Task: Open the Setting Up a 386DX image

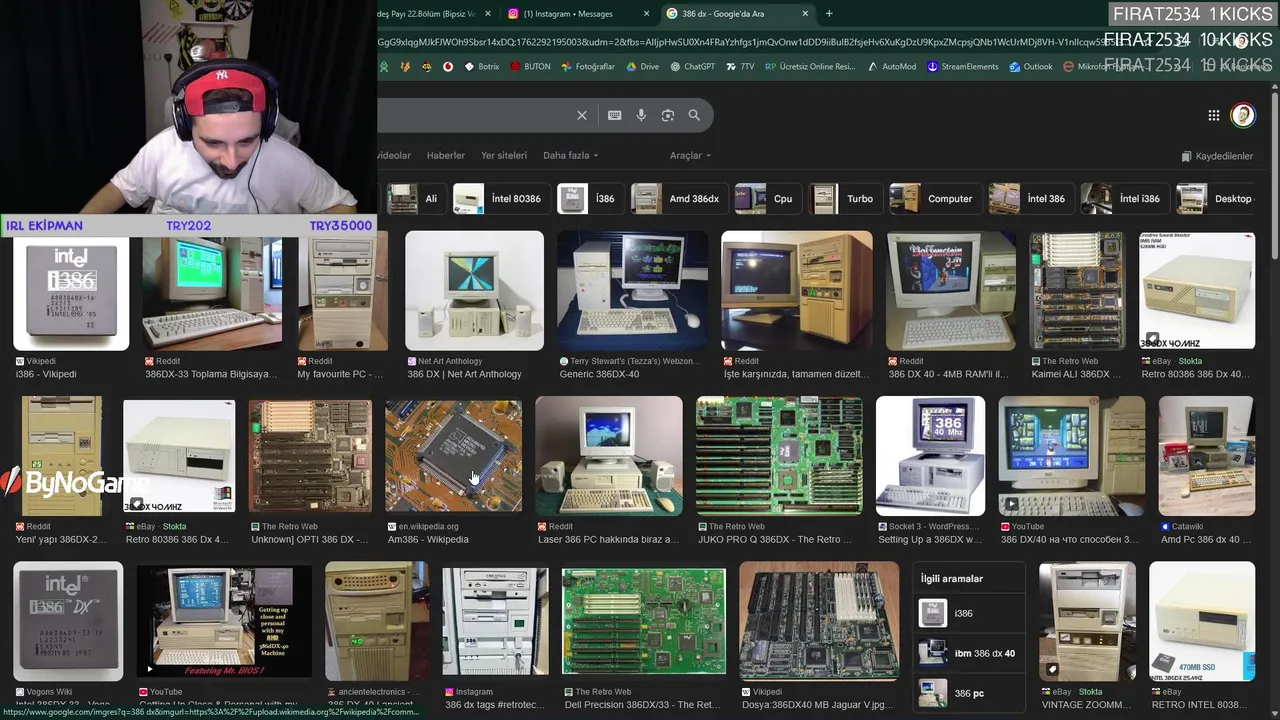Action: click(930, 456)
